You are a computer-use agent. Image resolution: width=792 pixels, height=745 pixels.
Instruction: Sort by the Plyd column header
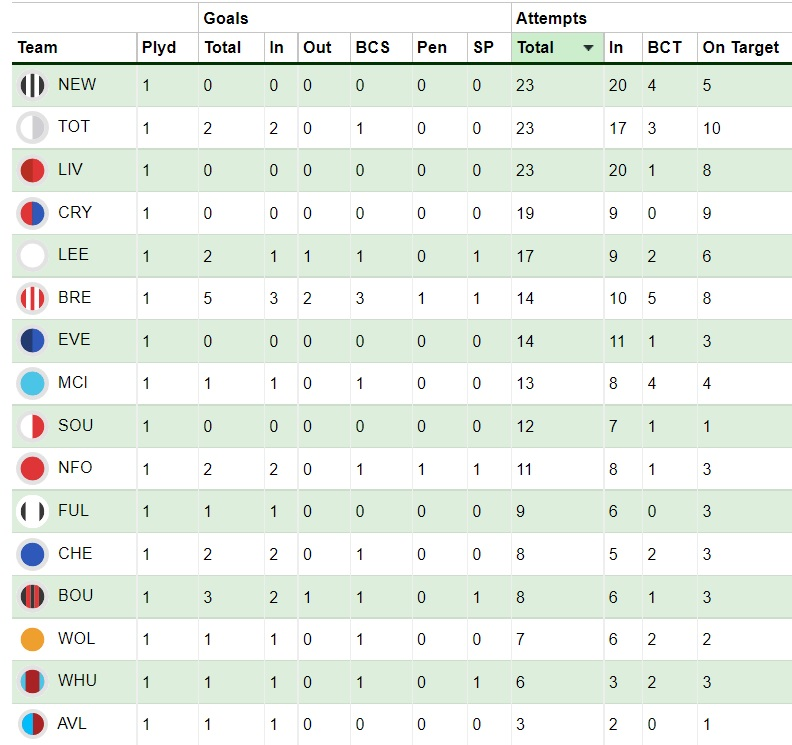[x=159, y=47]
